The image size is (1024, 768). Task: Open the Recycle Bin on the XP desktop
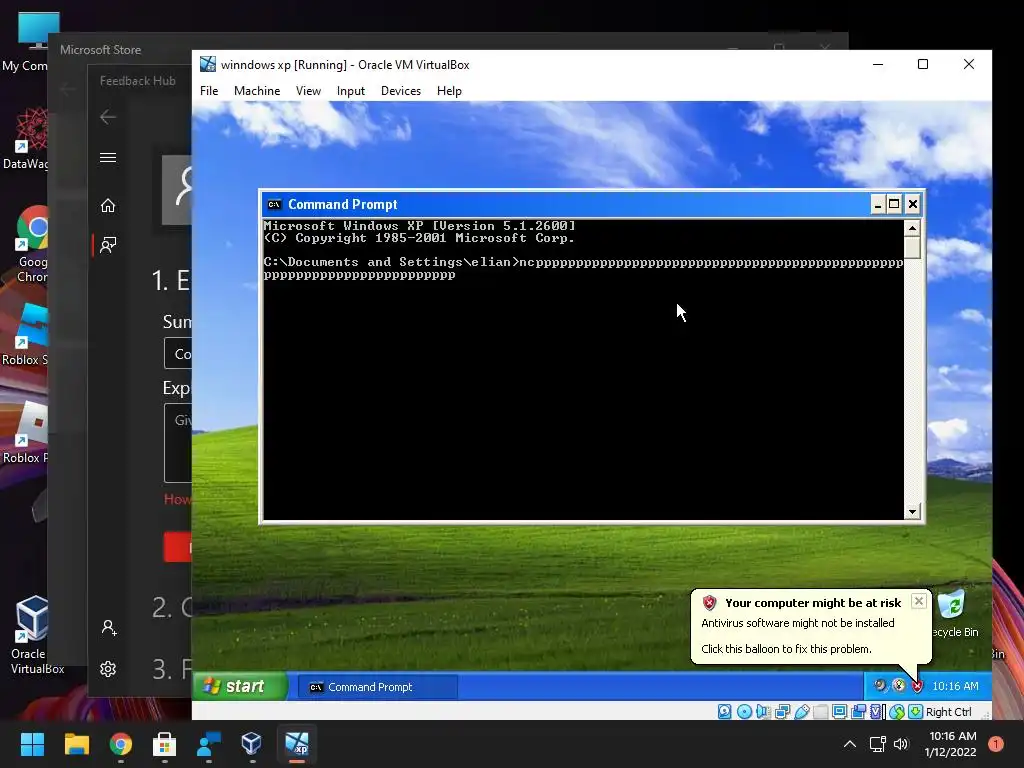(x=954, y=614)
